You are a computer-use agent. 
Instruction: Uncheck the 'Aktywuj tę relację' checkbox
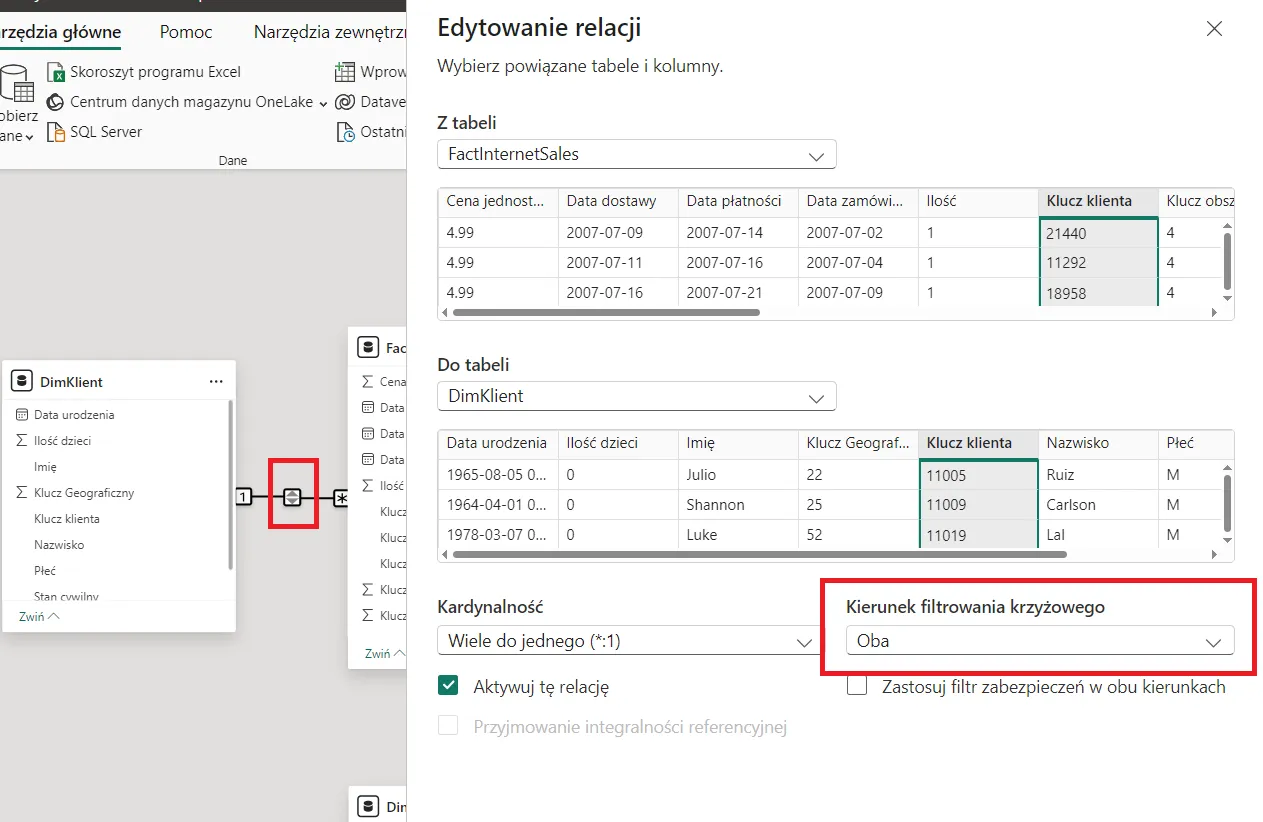click(x=449, y=686)
